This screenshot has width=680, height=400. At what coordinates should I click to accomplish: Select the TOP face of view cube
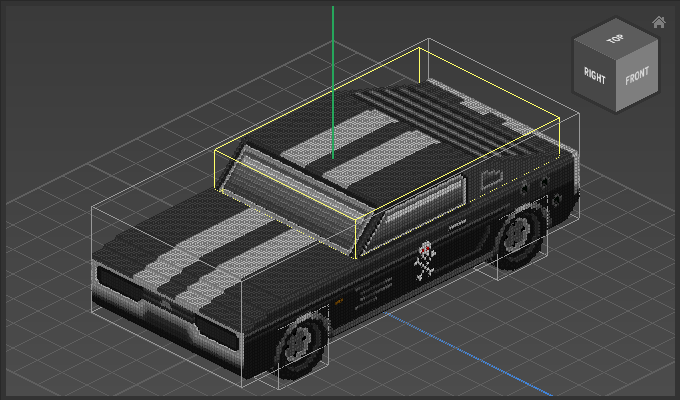coord(613,40)
